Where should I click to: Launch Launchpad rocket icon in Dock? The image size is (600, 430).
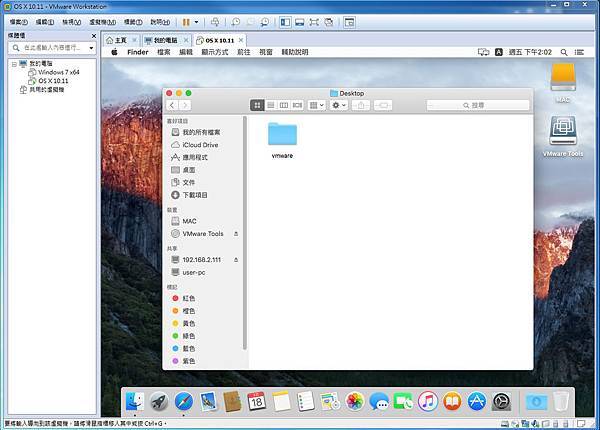159,402
